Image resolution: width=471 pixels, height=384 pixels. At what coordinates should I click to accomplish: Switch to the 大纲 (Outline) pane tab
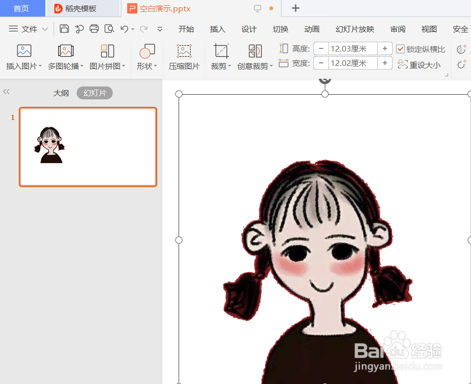click(61, 93)
